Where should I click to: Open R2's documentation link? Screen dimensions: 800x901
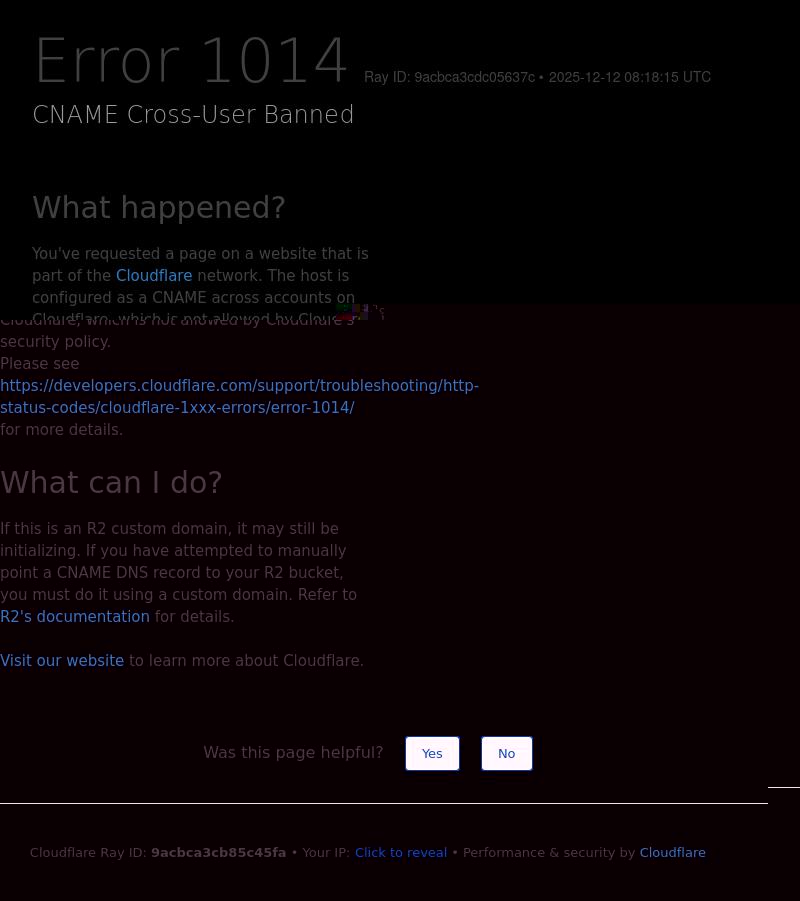tap(75, 617)
